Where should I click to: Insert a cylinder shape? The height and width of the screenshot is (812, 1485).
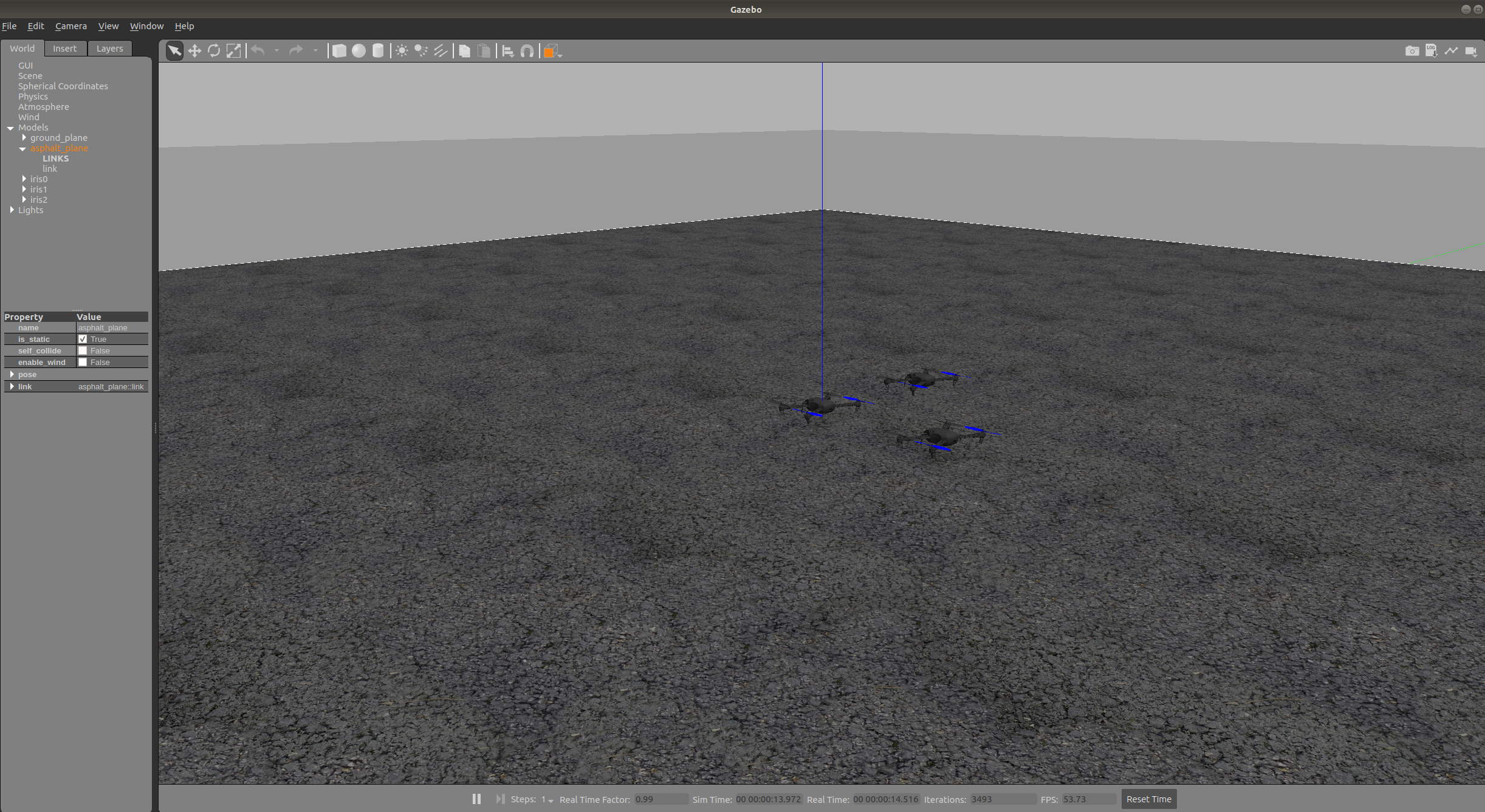(x=378, y=51)
